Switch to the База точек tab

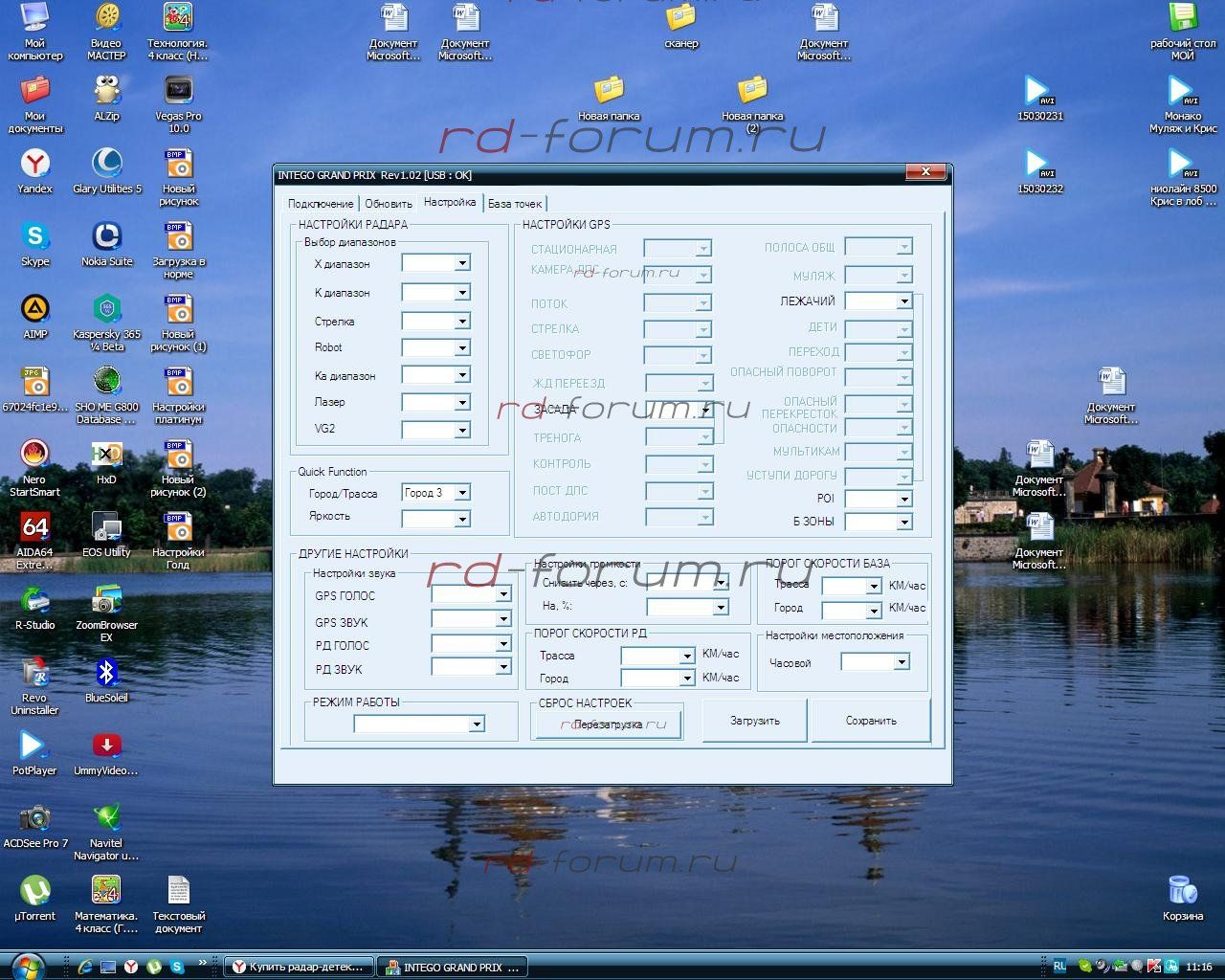click(515, 204)
